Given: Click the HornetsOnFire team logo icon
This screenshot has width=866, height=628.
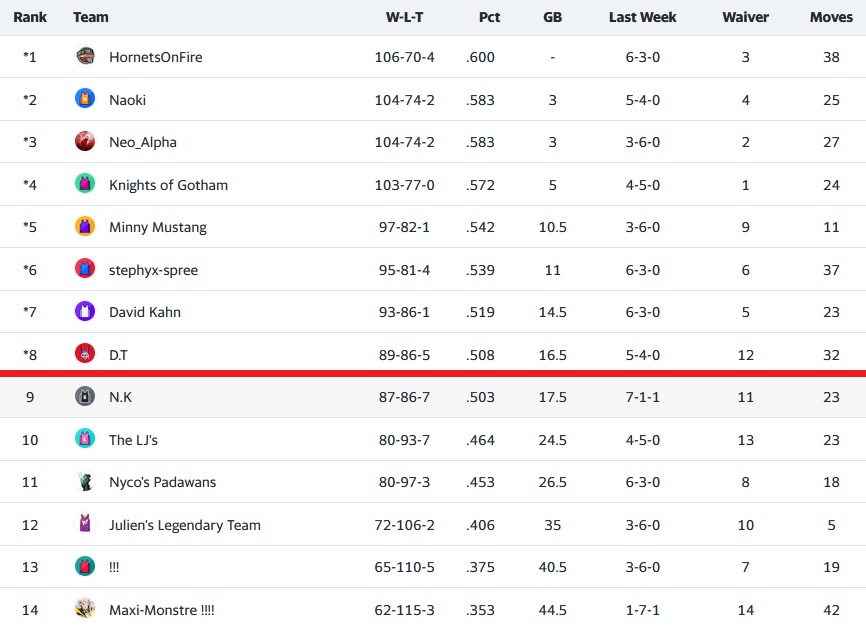Looking at the screenshot, I should 85,57.
